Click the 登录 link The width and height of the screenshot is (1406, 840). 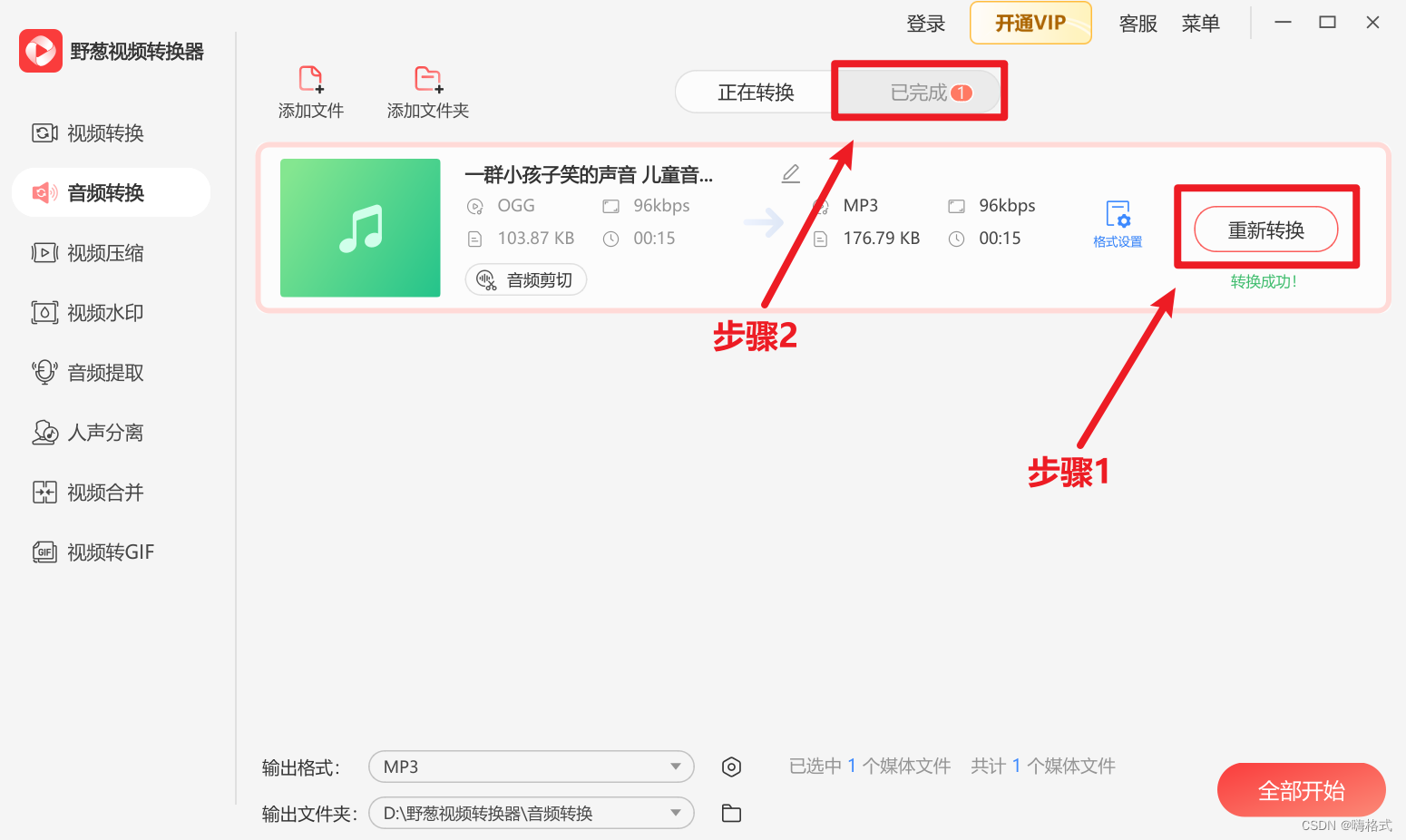(x=926, y=24)
